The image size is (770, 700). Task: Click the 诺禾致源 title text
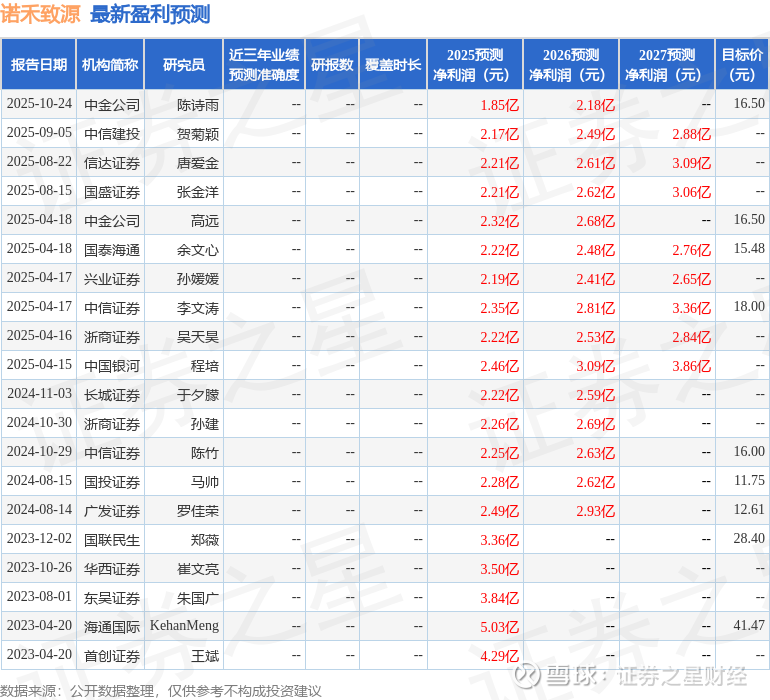[40, 14]
